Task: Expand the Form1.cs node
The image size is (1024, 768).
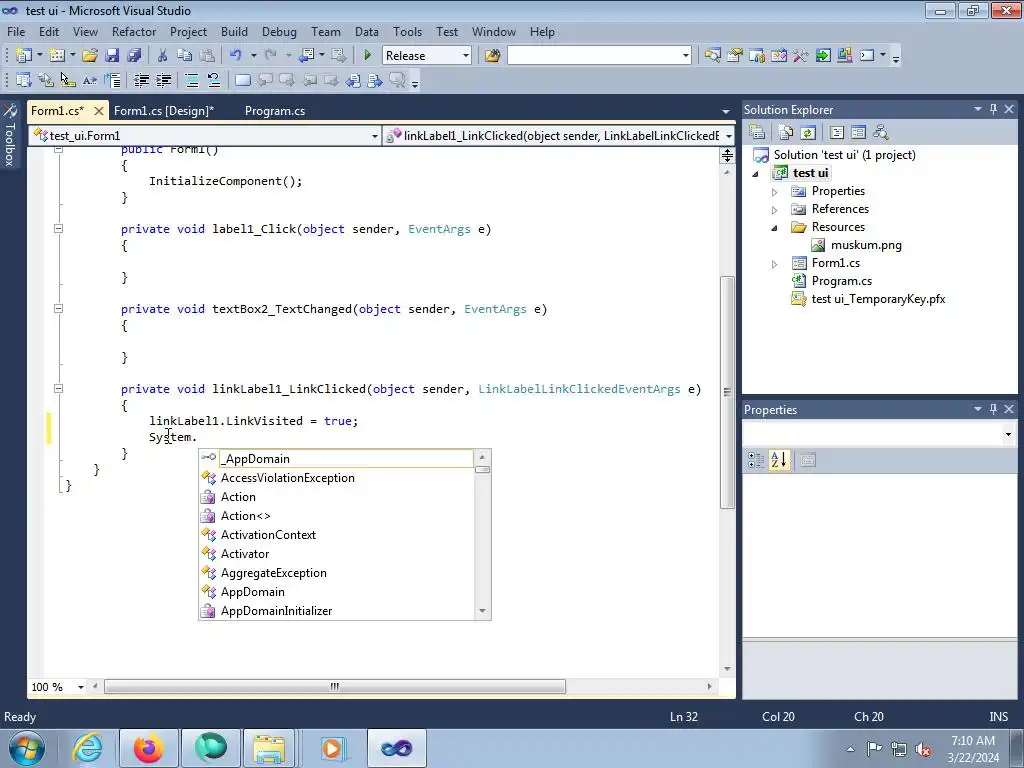Action: 775,264
